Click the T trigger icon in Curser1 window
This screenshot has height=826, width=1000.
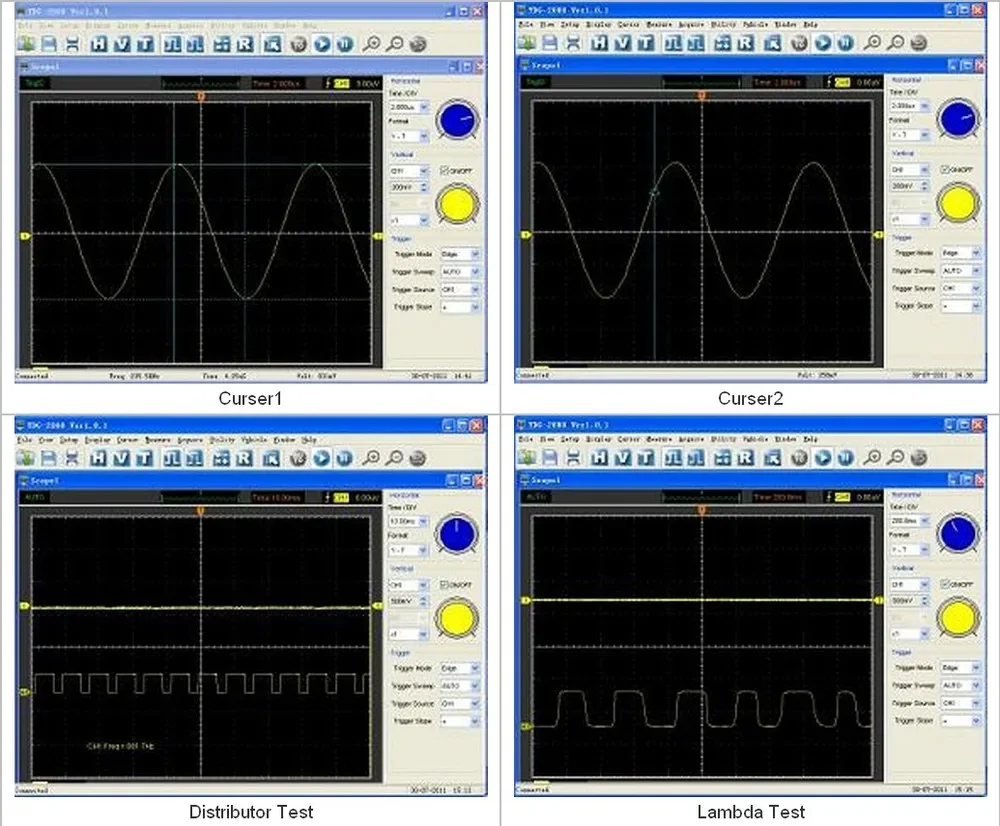click(x=145, y=44)
